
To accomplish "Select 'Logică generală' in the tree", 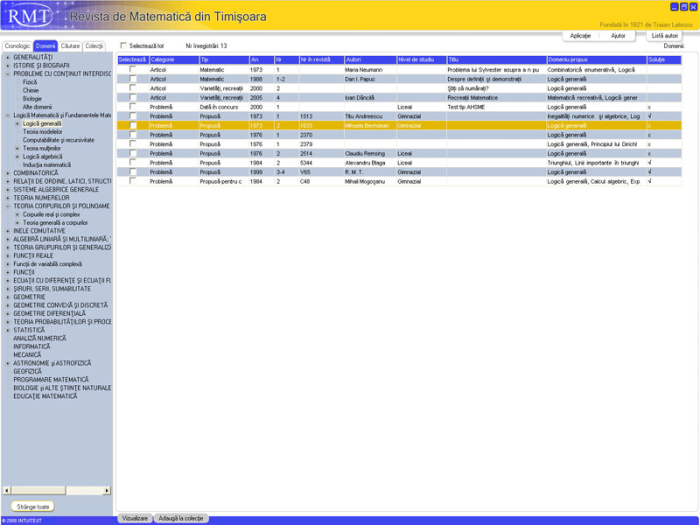I will click(x=42, y=124).
